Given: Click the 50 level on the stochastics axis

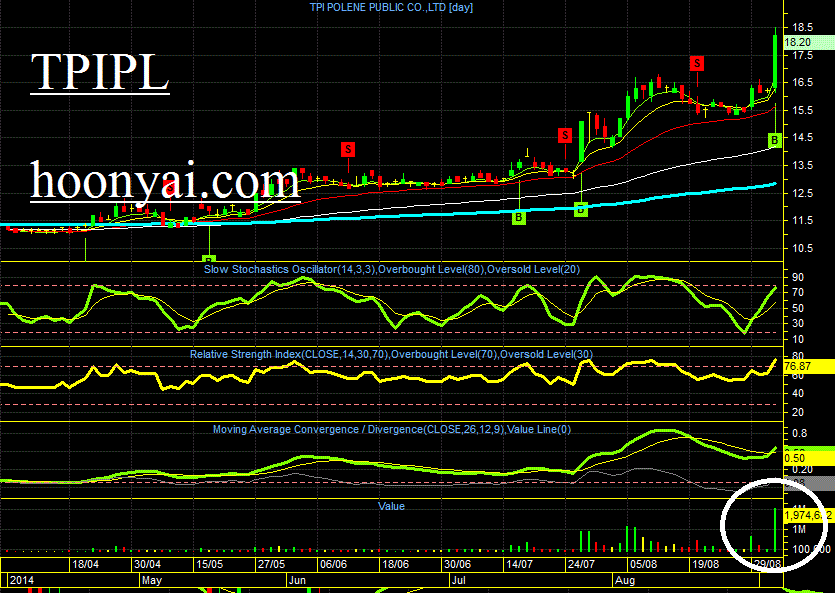Looking at the screenshot, I should coord(798,309).
